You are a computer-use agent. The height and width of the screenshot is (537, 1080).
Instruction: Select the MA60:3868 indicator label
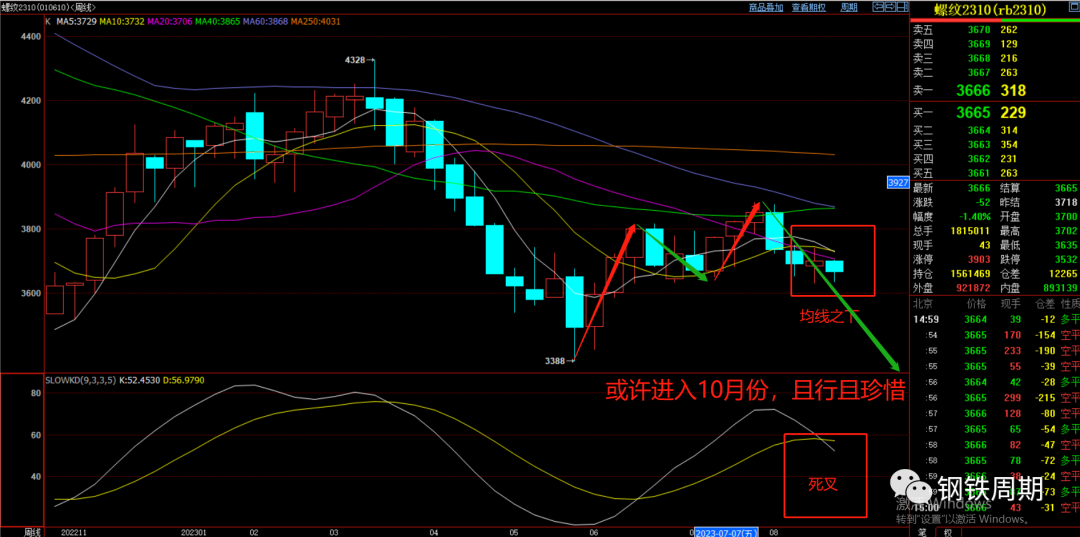tap(266, 21)
